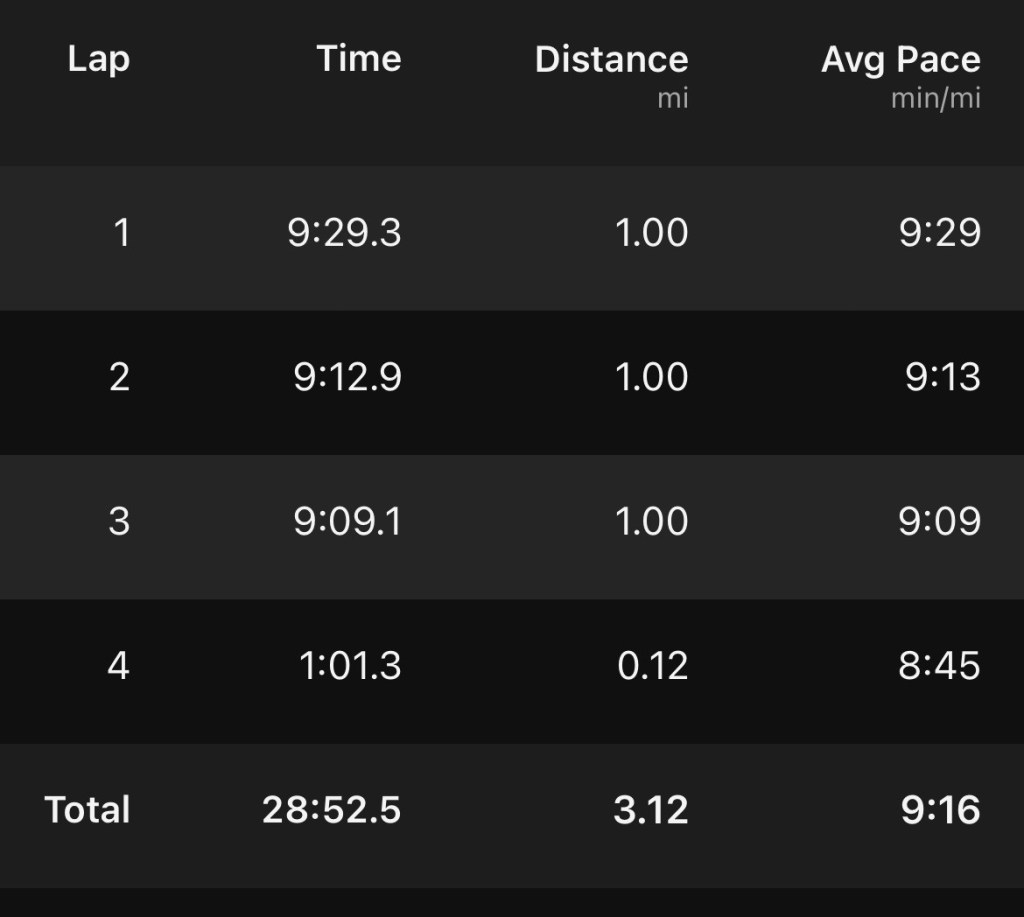Viewport: 1024px width, 917px height.
Task: Select total time 28:52.5
Action: pyautogui.click(x=331, y=809)
